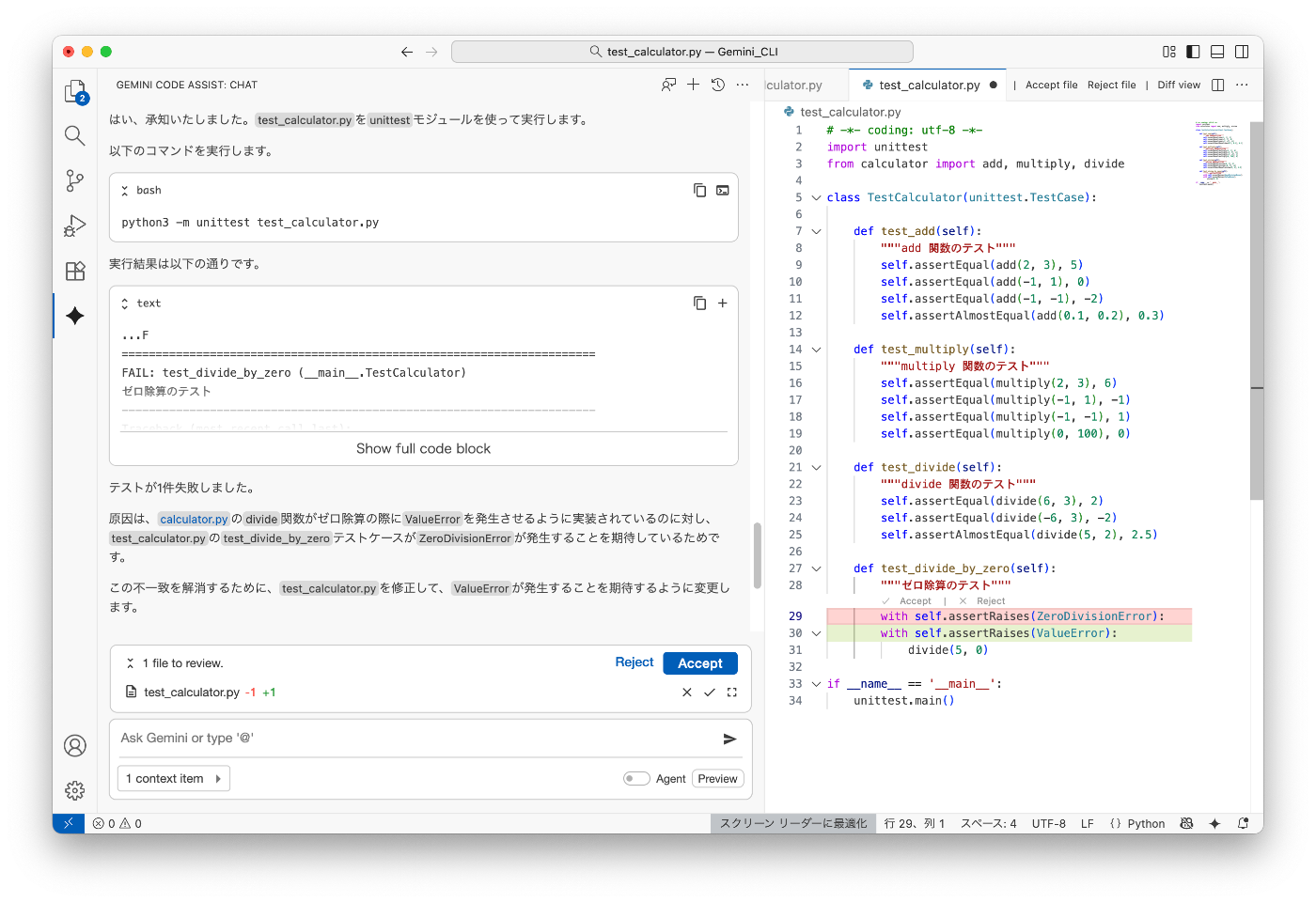This screenshot has width=1316, height=903.
Task: Open remote window indicator in status bar
Action: pos(69,823)
